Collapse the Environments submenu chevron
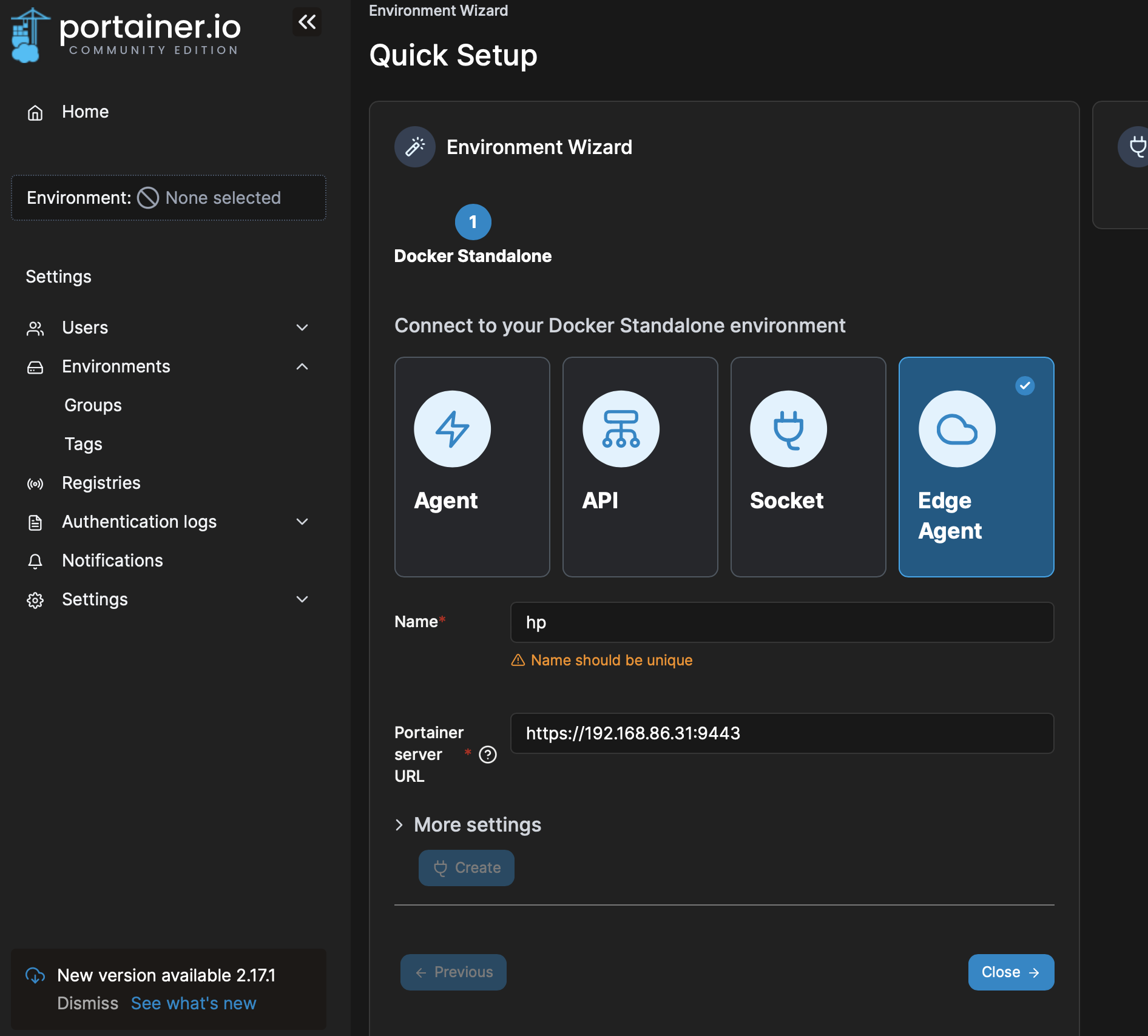The height and width of the screenshot is (1036, 1148). coord(302,366)
